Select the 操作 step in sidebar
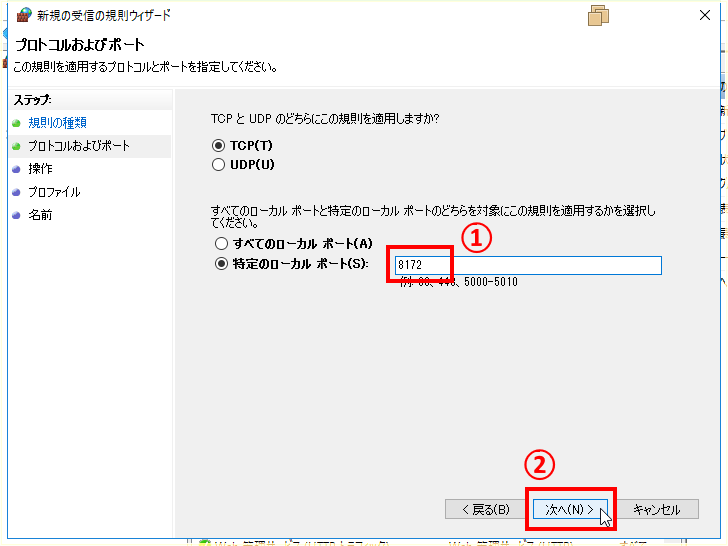 pyautogui.click(x=40, y=169)
